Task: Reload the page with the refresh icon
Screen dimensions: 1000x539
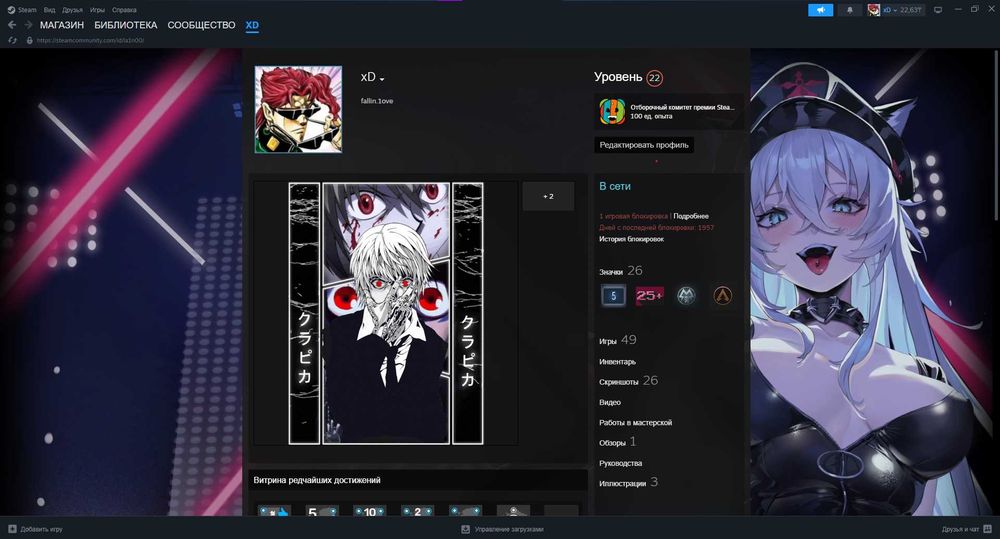Action: click(x=12, y=40)
